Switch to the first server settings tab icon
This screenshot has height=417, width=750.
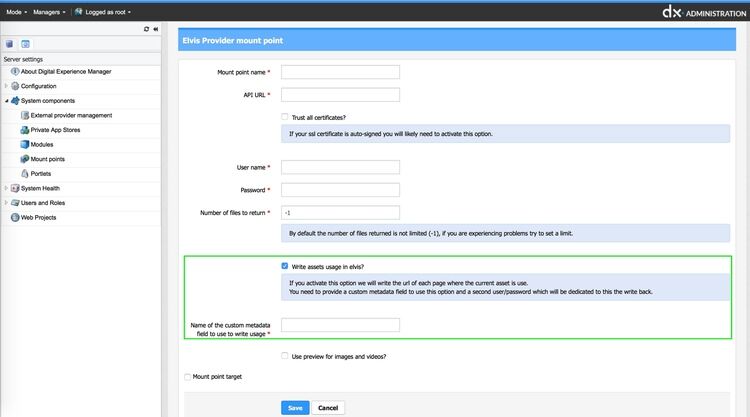coord(10,44)
